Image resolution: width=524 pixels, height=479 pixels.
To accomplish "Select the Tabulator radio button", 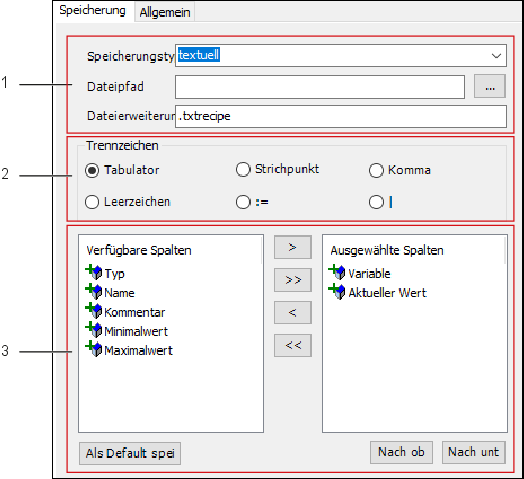I will [x=92, y=170].
